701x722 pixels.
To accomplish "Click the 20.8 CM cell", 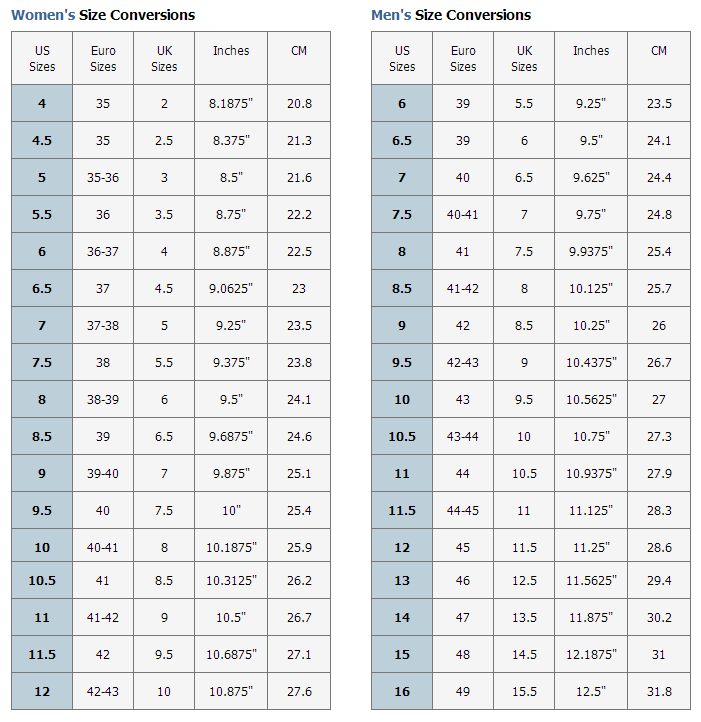I will point(299,104).
